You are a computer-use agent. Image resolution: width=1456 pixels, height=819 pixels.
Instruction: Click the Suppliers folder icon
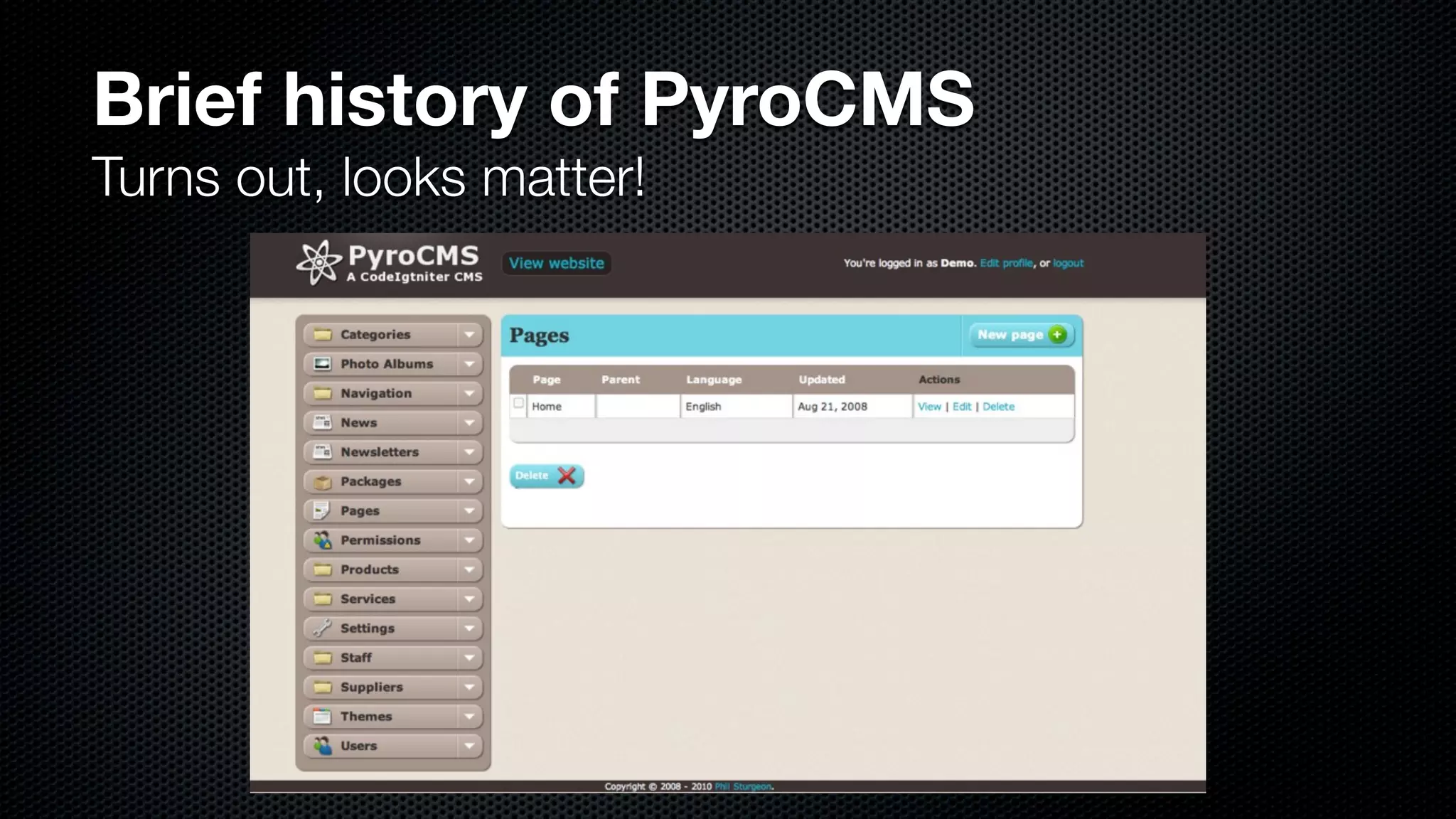pyautogui.click(x=323, y=687)
